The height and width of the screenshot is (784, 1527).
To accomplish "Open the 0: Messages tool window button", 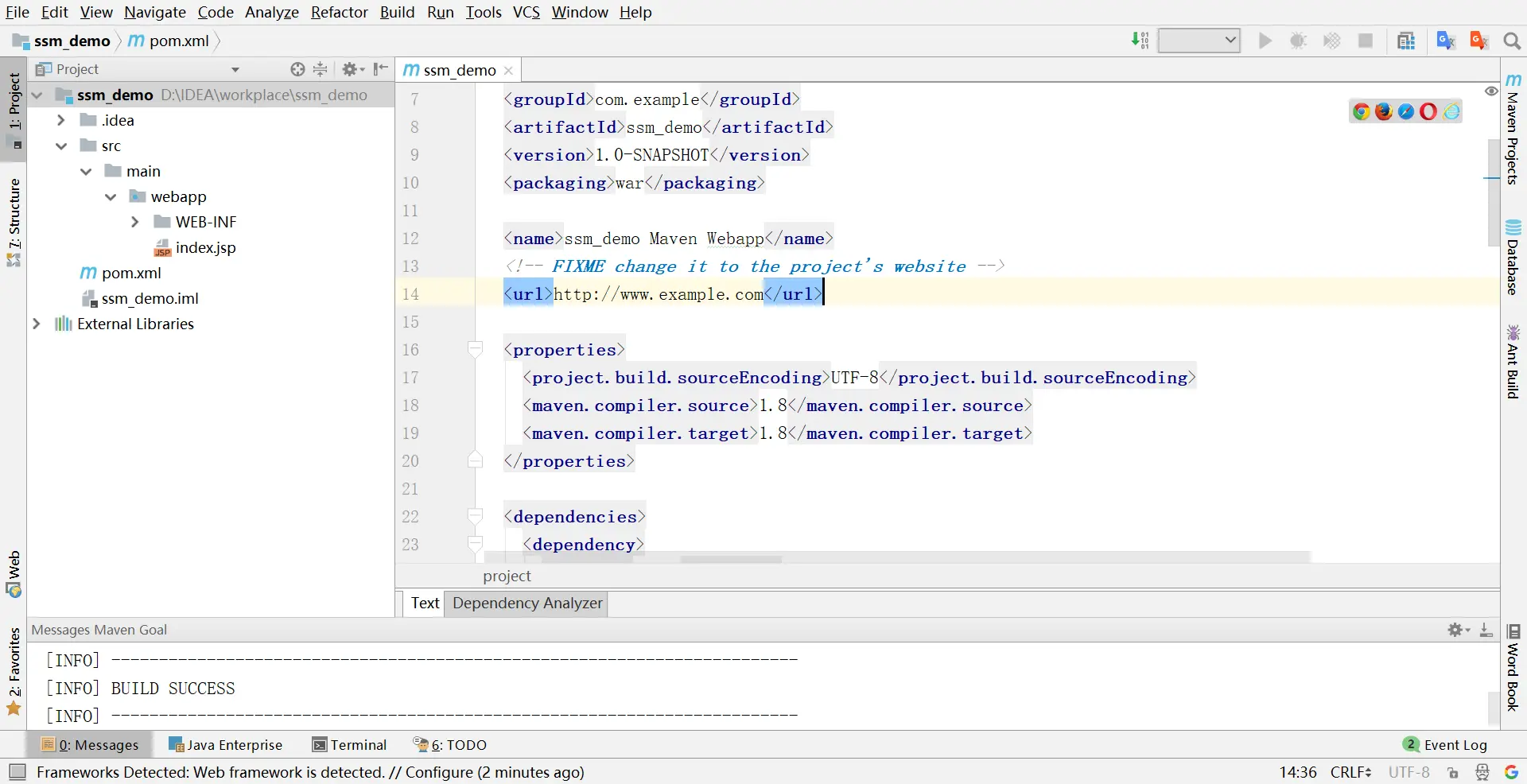I will click(x=90, y=745).
